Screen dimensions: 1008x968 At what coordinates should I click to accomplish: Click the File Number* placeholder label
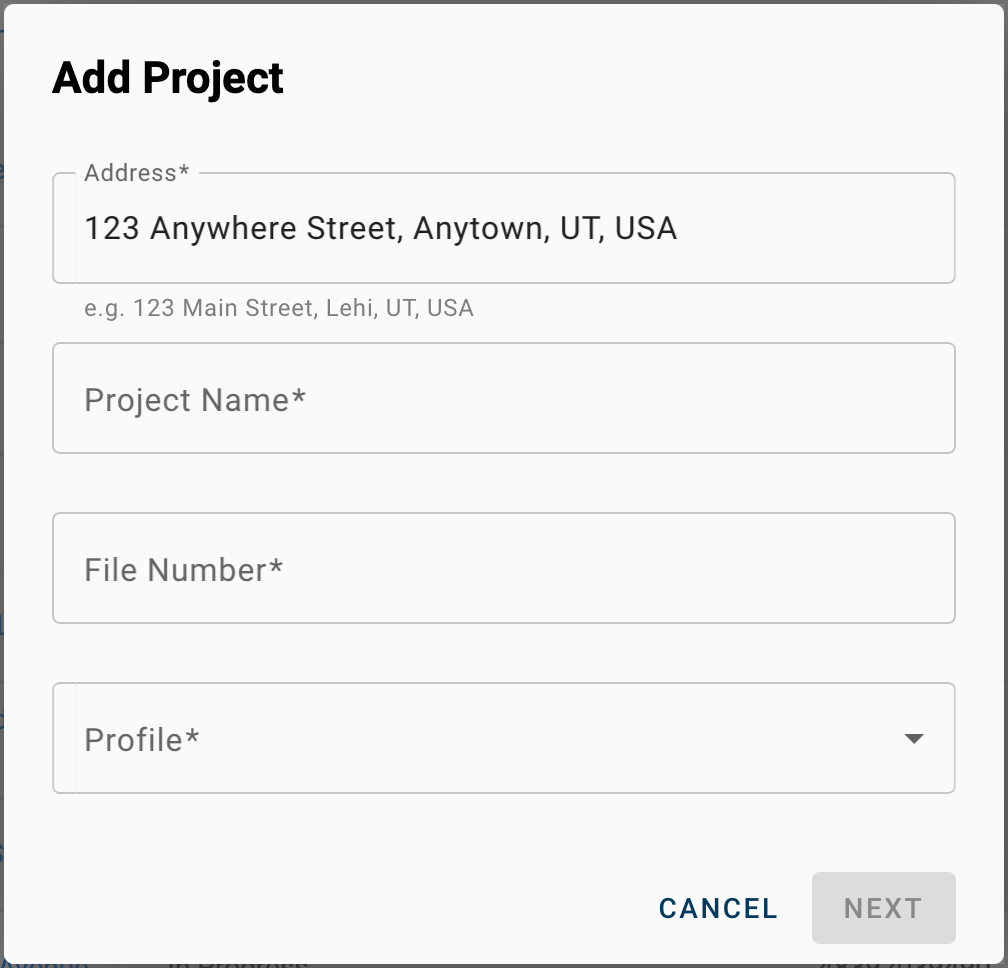[184, 569]
